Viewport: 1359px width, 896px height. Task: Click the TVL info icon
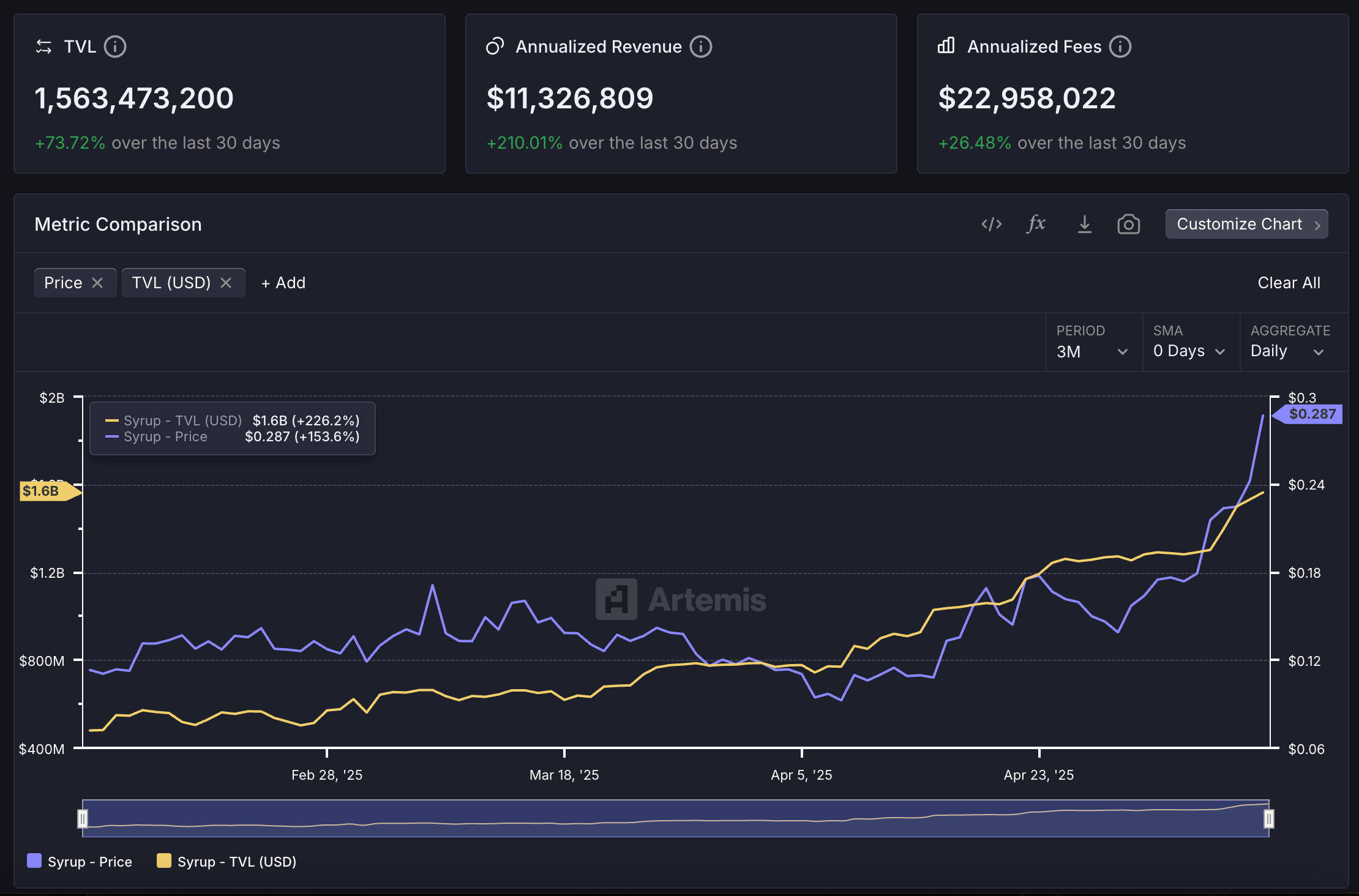114,47
